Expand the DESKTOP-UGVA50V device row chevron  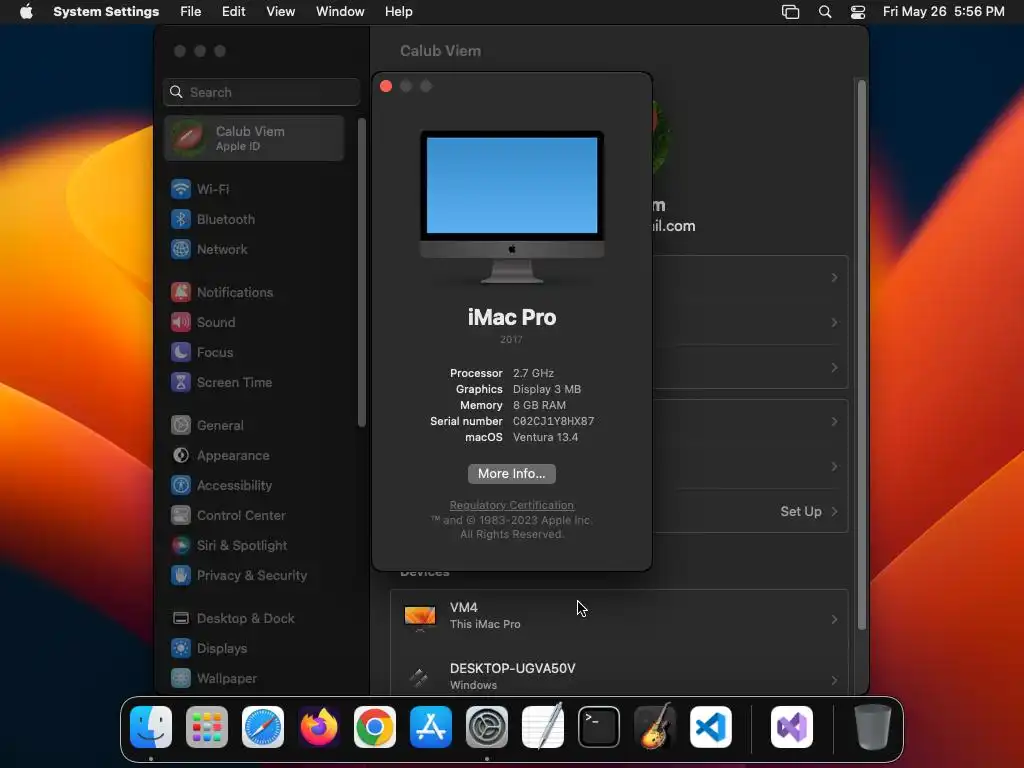point(834,680)
